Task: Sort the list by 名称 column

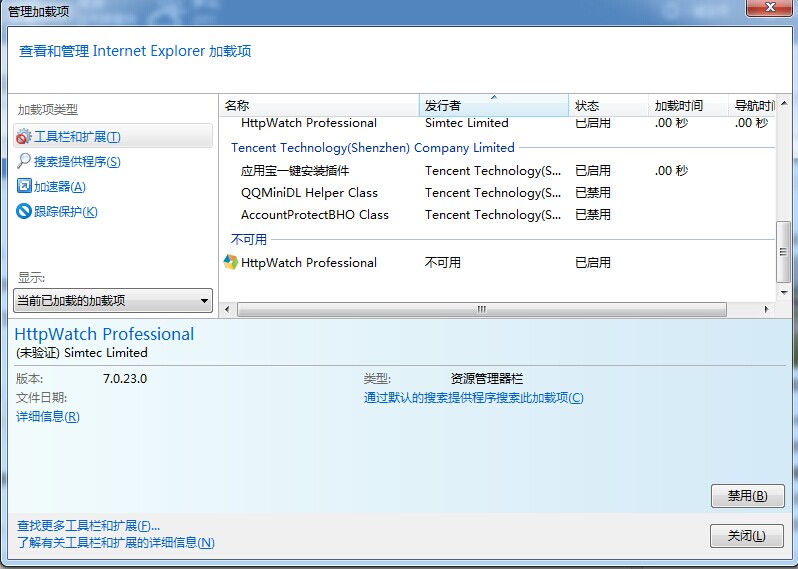Action: pyautogui.click(x=318, y=106)
